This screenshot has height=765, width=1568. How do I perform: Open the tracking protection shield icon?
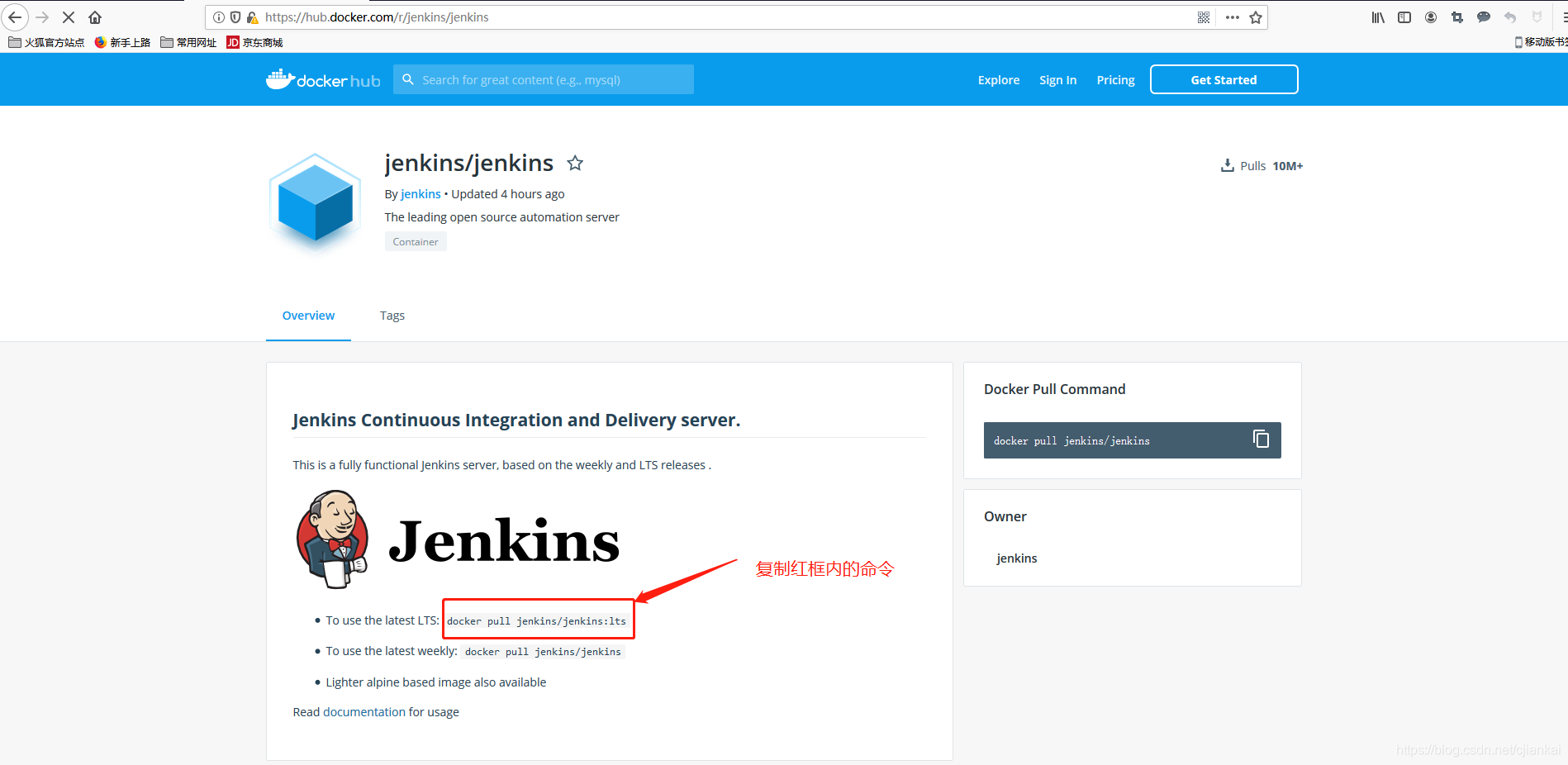235,17
